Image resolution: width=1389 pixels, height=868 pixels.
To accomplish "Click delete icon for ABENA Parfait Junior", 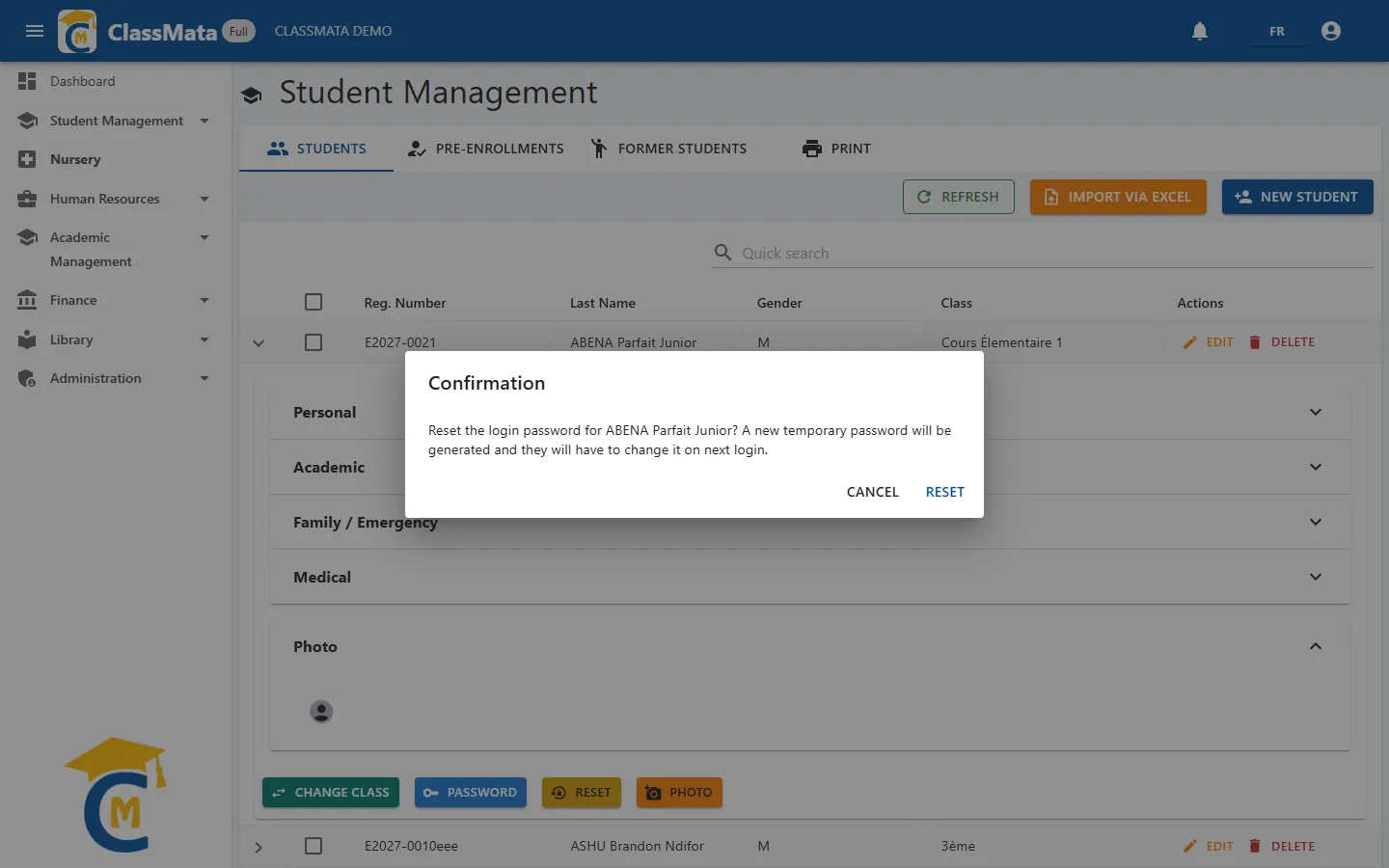I will click(1255, 342).
